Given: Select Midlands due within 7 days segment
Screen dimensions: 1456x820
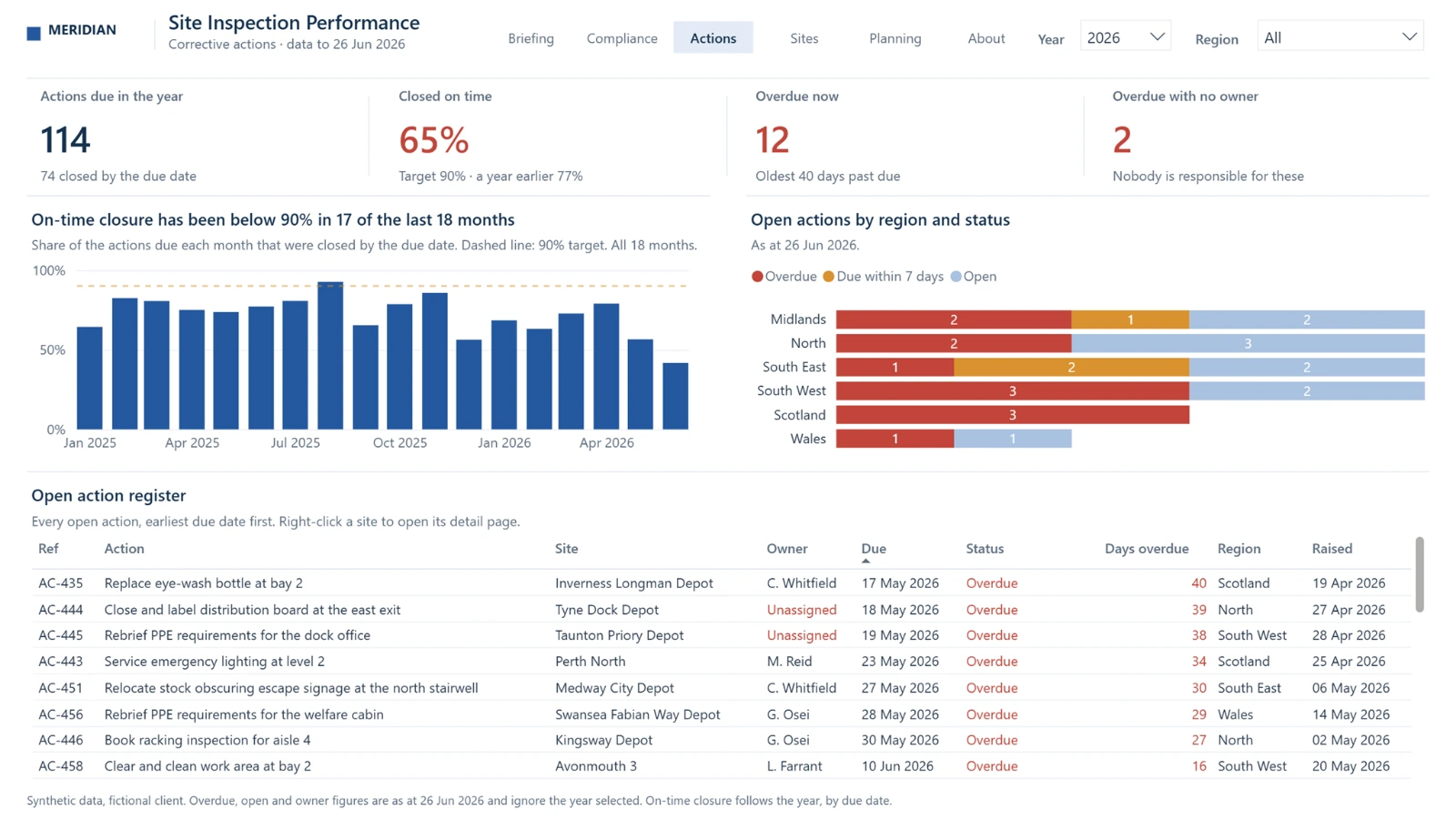Looking at the screenshot, I should point(1130,319).
